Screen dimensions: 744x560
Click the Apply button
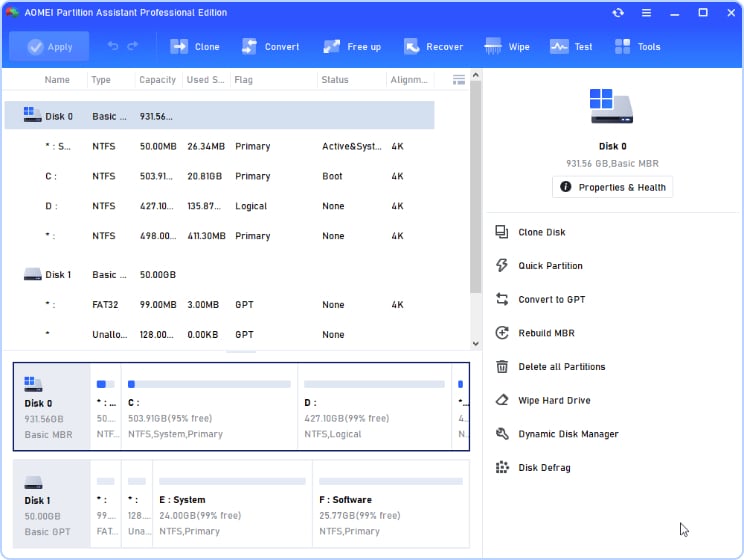tap(49, 47)
